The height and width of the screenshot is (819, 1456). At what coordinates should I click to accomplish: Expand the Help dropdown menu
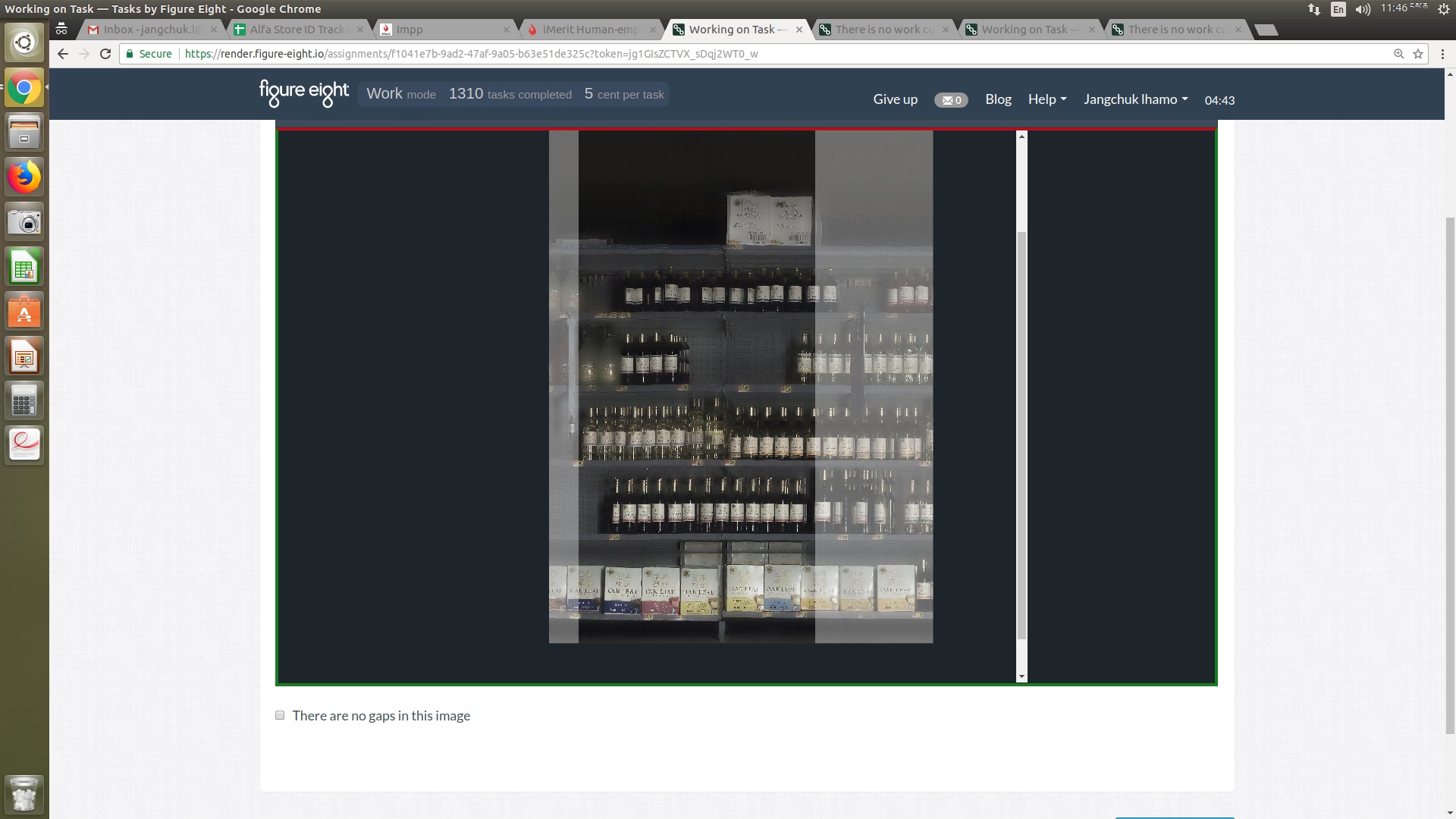pyautogui.click(x=1046, y=99)
